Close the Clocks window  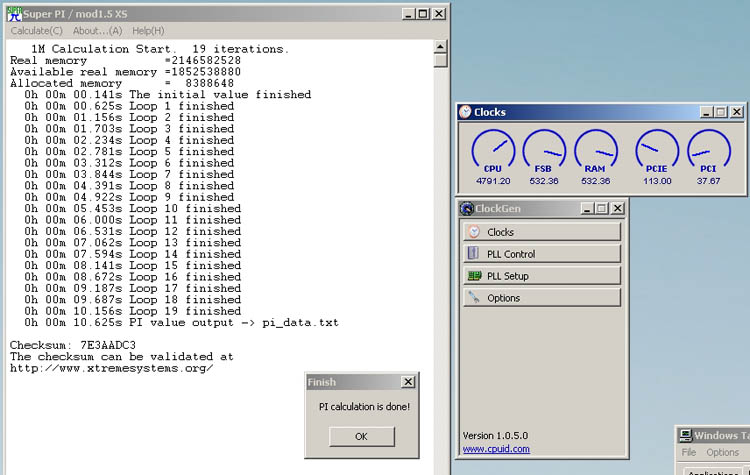737,112
